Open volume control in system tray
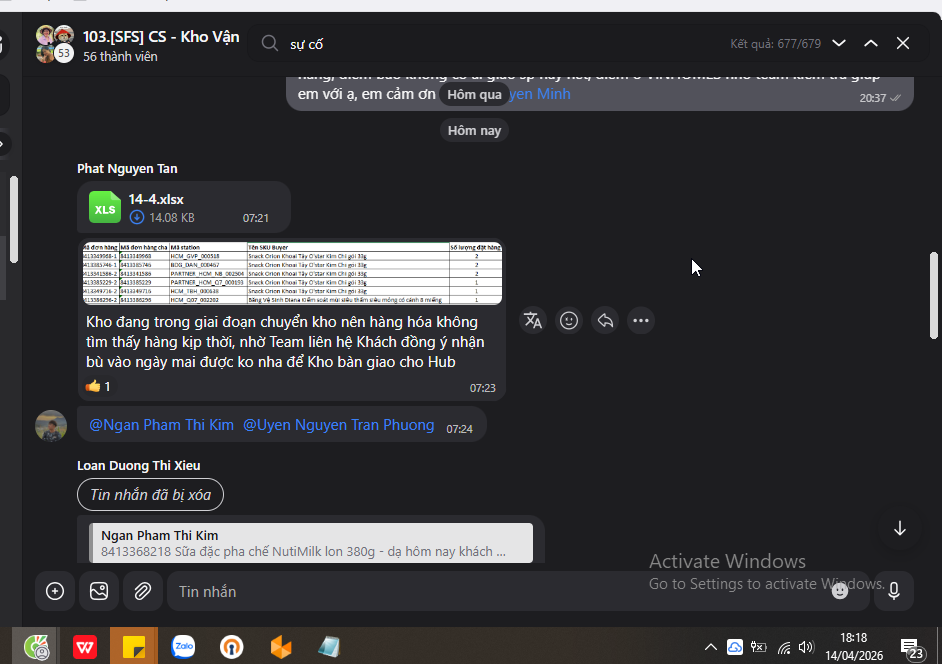 806,647
